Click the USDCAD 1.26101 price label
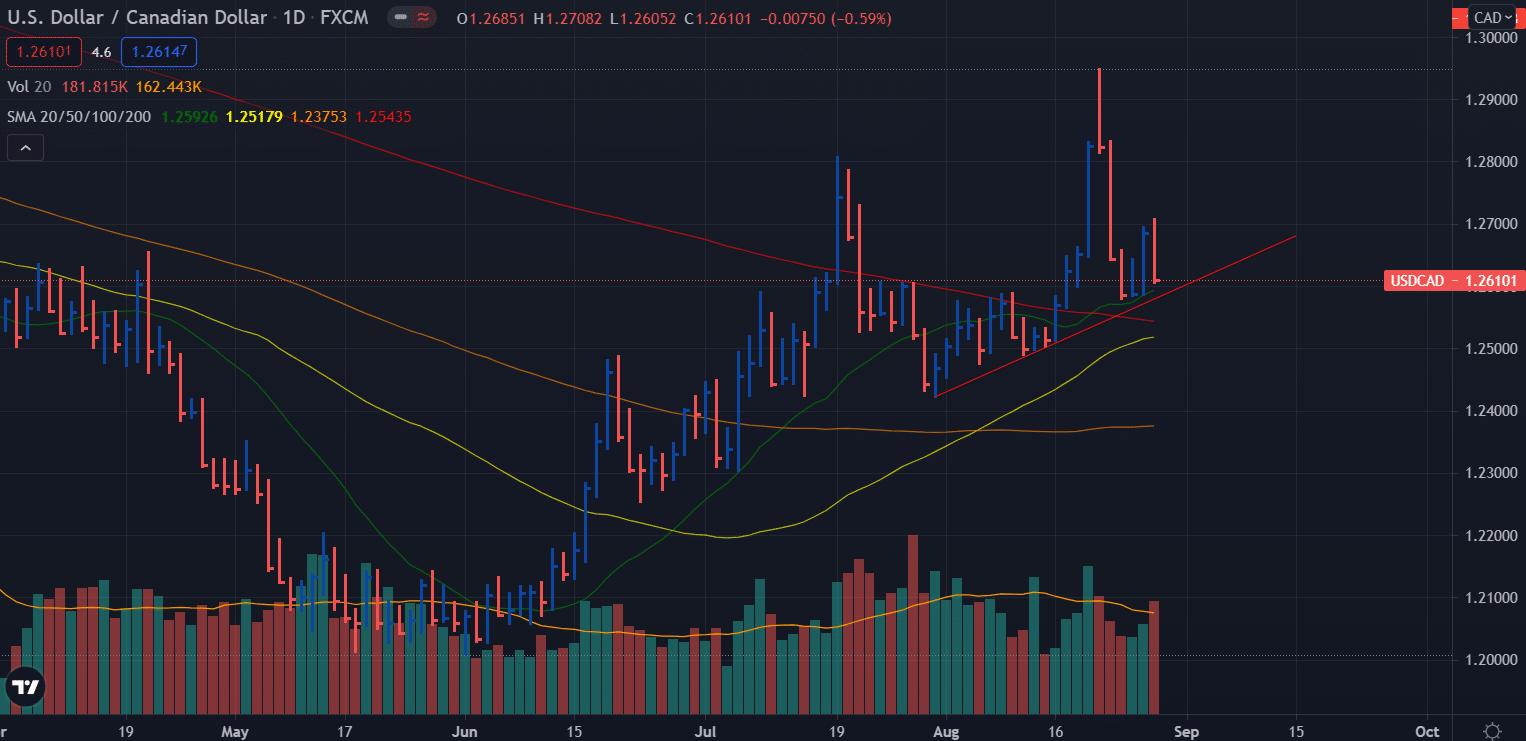 pos(1453,281)
